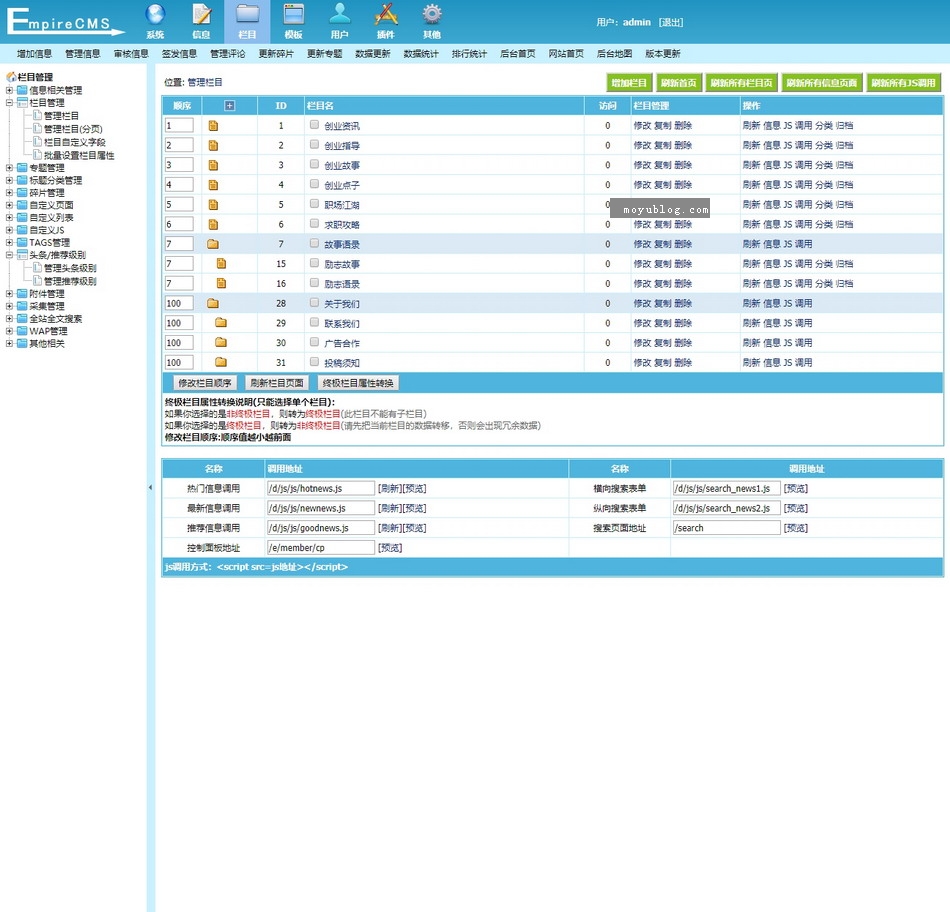Screen dimensions: 950x912
Task: Click the folder icon for 关于我们 row
Action: pos(213,303)
